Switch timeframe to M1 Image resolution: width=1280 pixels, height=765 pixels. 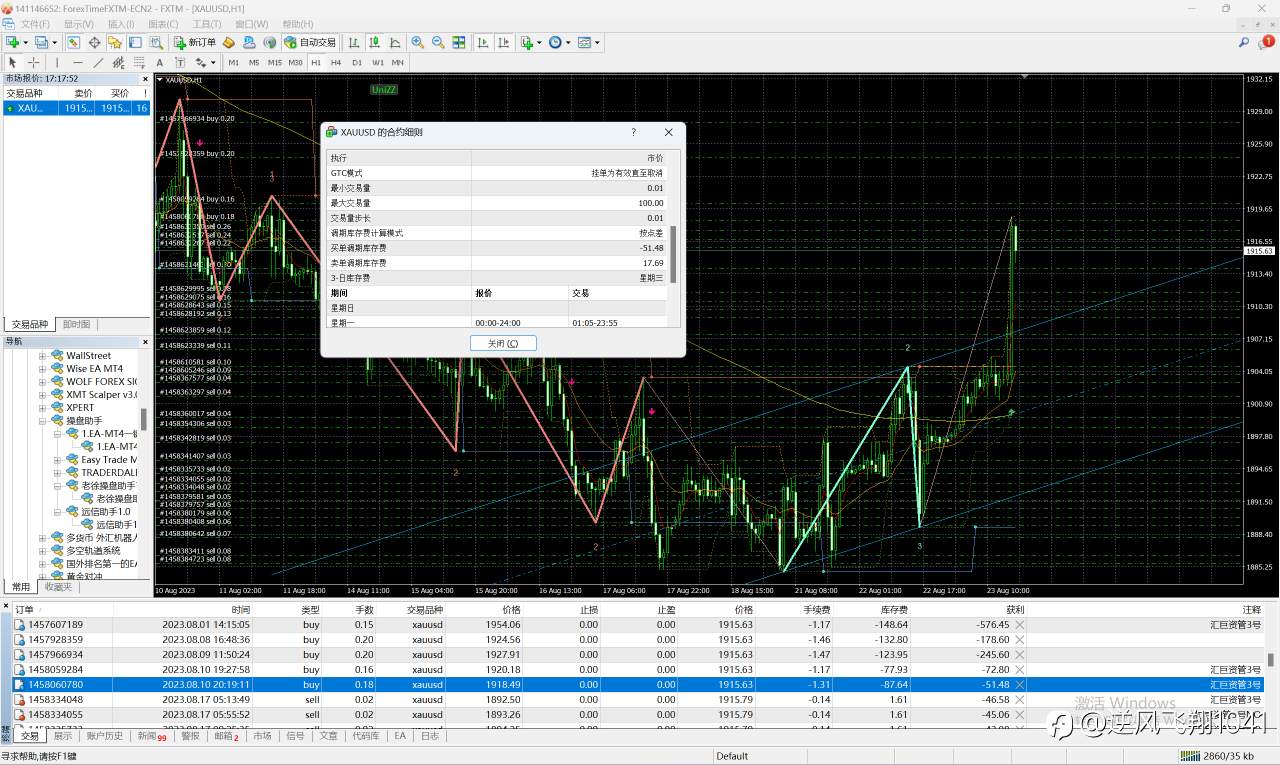point(233,62)
